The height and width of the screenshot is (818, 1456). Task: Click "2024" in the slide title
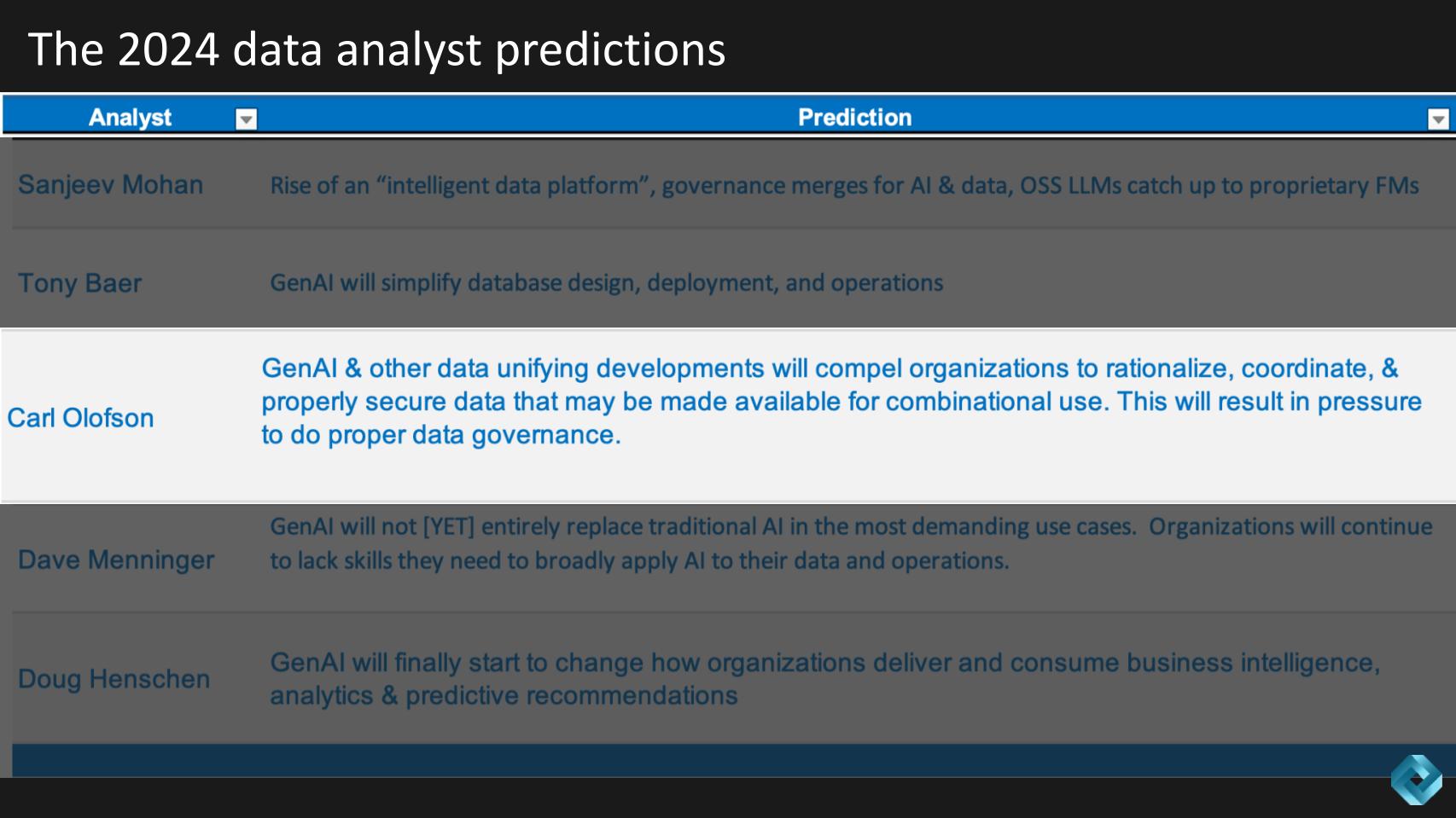click(168, 49)
